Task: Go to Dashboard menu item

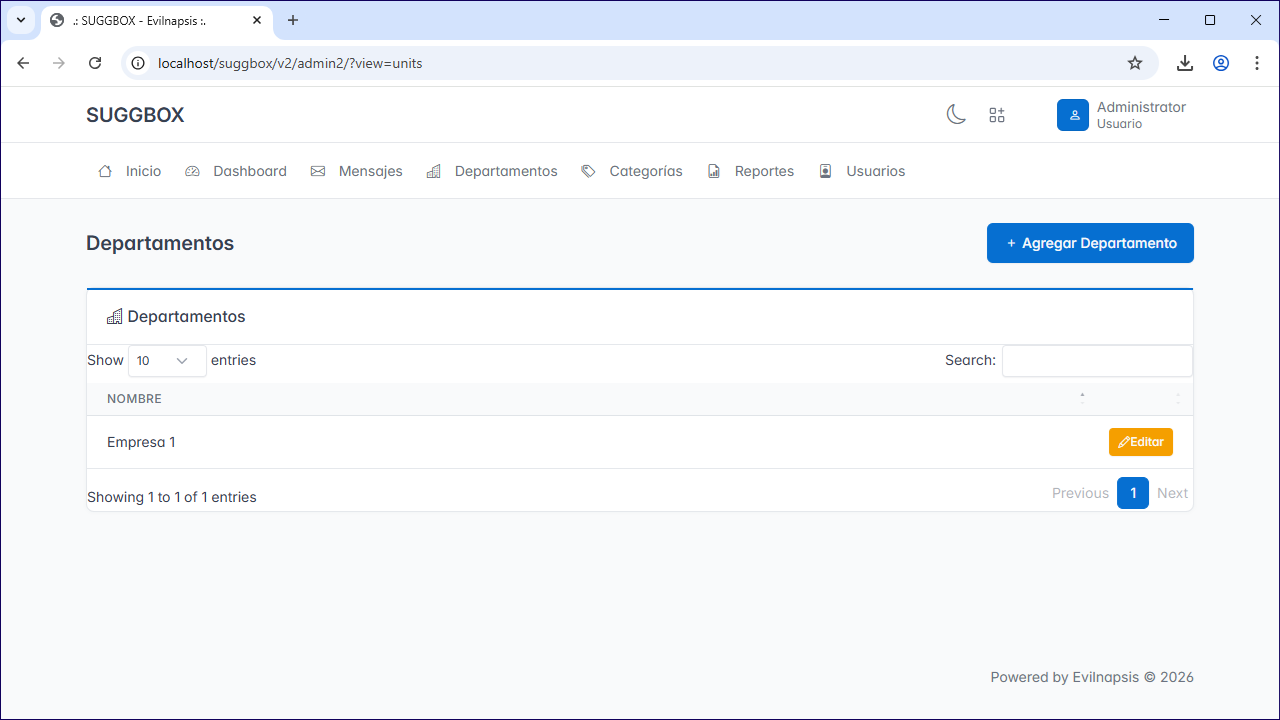Action: pyautogui.click(x=236, y=171)
